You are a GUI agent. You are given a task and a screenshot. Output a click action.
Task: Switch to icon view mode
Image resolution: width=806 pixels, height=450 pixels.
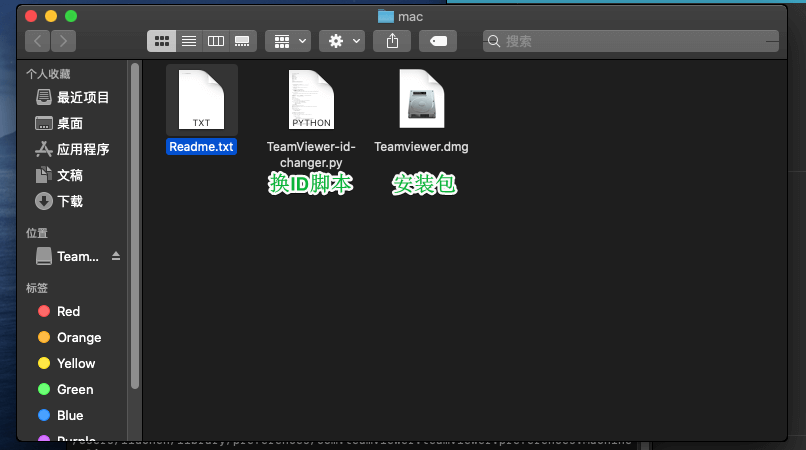[161, 41]
